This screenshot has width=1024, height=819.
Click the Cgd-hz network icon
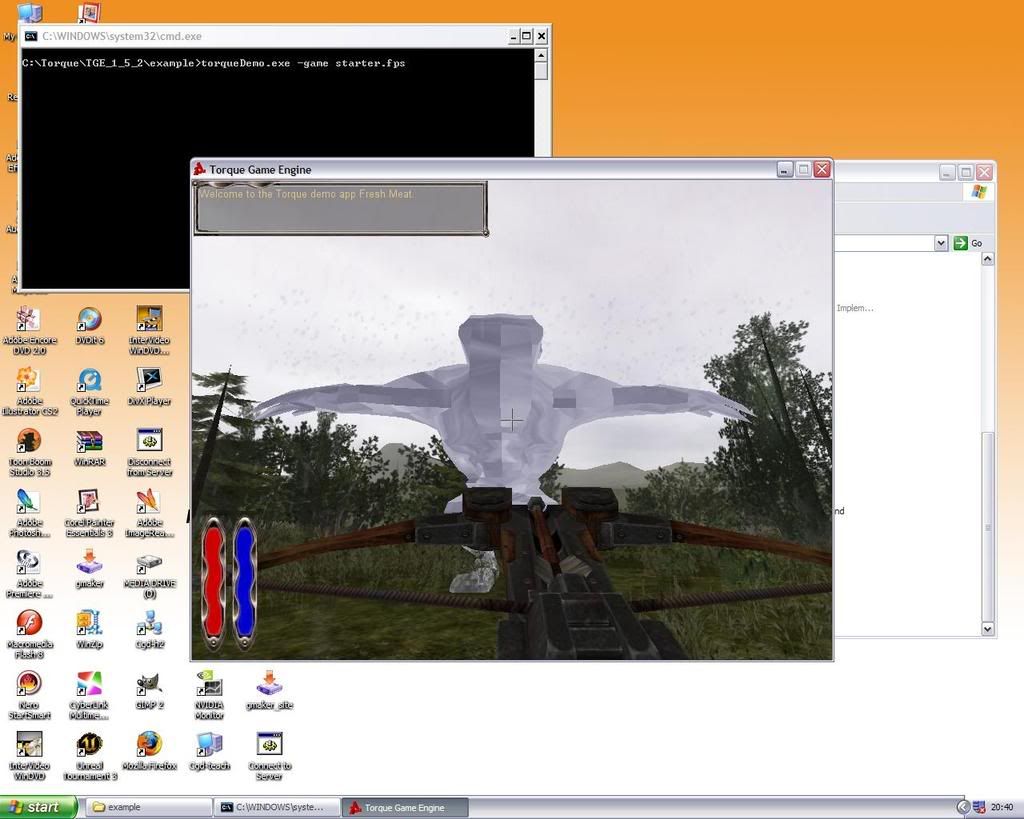pos(150,629)
